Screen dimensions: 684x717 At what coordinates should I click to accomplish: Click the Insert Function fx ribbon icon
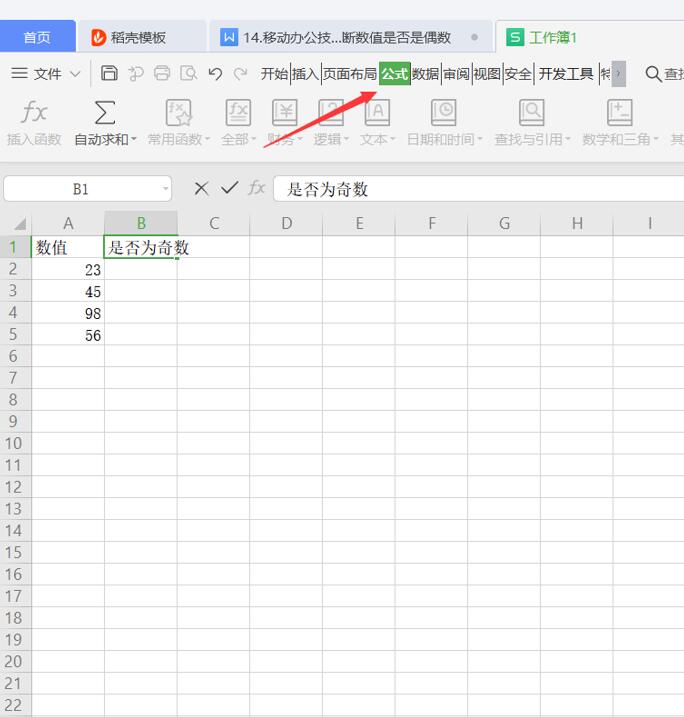pyautogui.click(x=34, y=112)
